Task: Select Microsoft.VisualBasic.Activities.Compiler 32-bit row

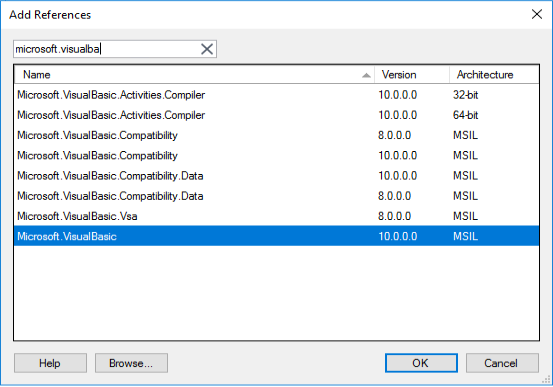Action: pos(276,95)
